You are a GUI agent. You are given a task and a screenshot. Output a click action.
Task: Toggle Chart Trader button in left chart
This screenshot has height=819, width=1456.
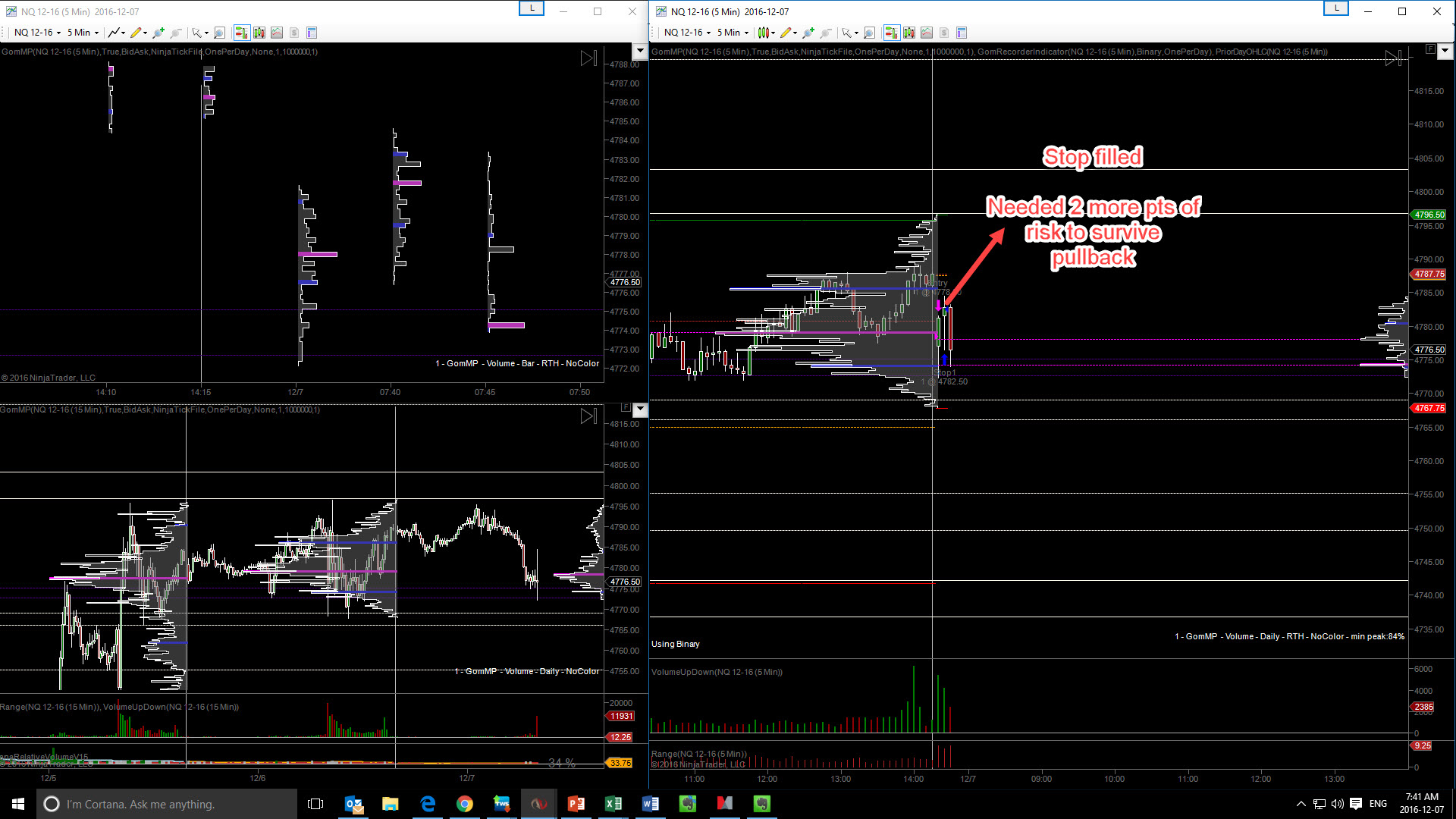coord(242,33)
